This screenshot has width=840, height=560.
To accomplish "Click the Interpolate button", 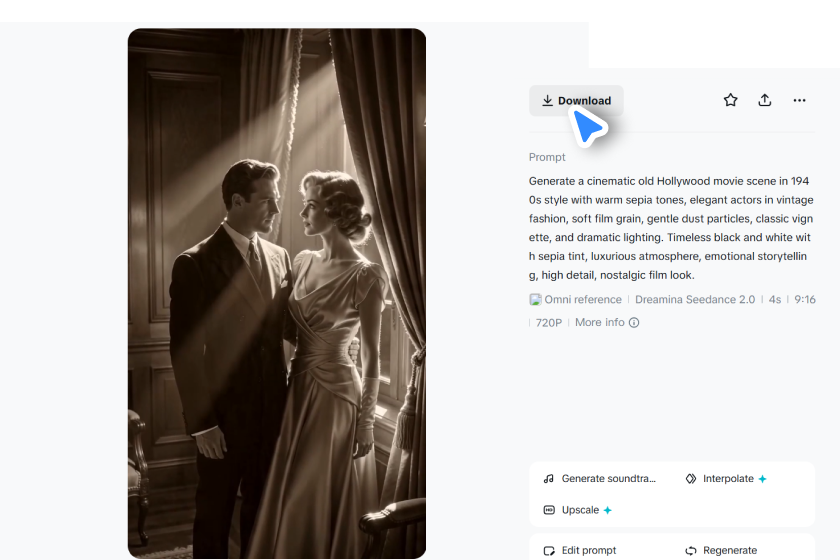I will coord(726,479).
